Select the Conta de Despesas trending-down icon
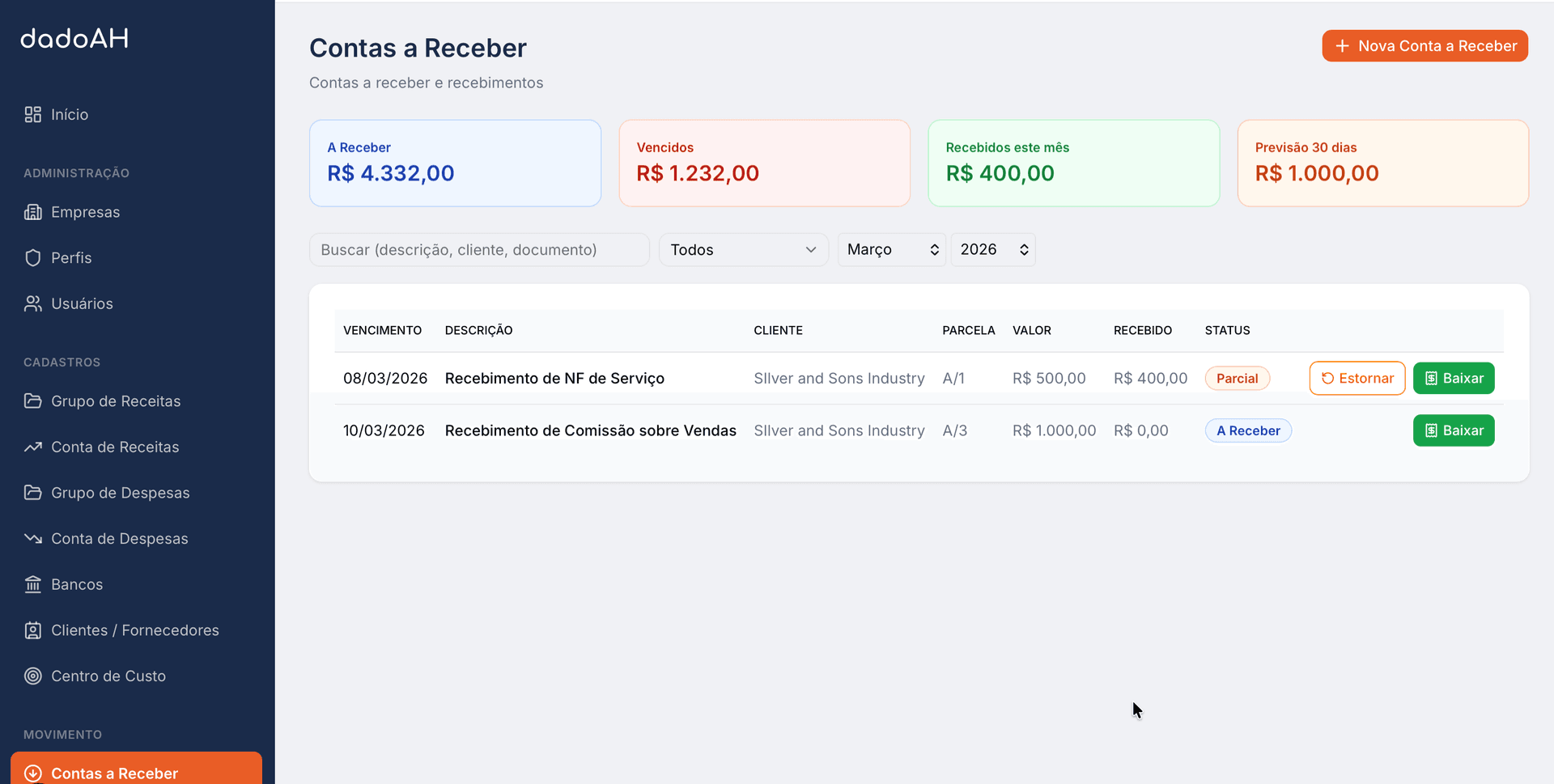The image size is (1554, 784). [32, 538]
